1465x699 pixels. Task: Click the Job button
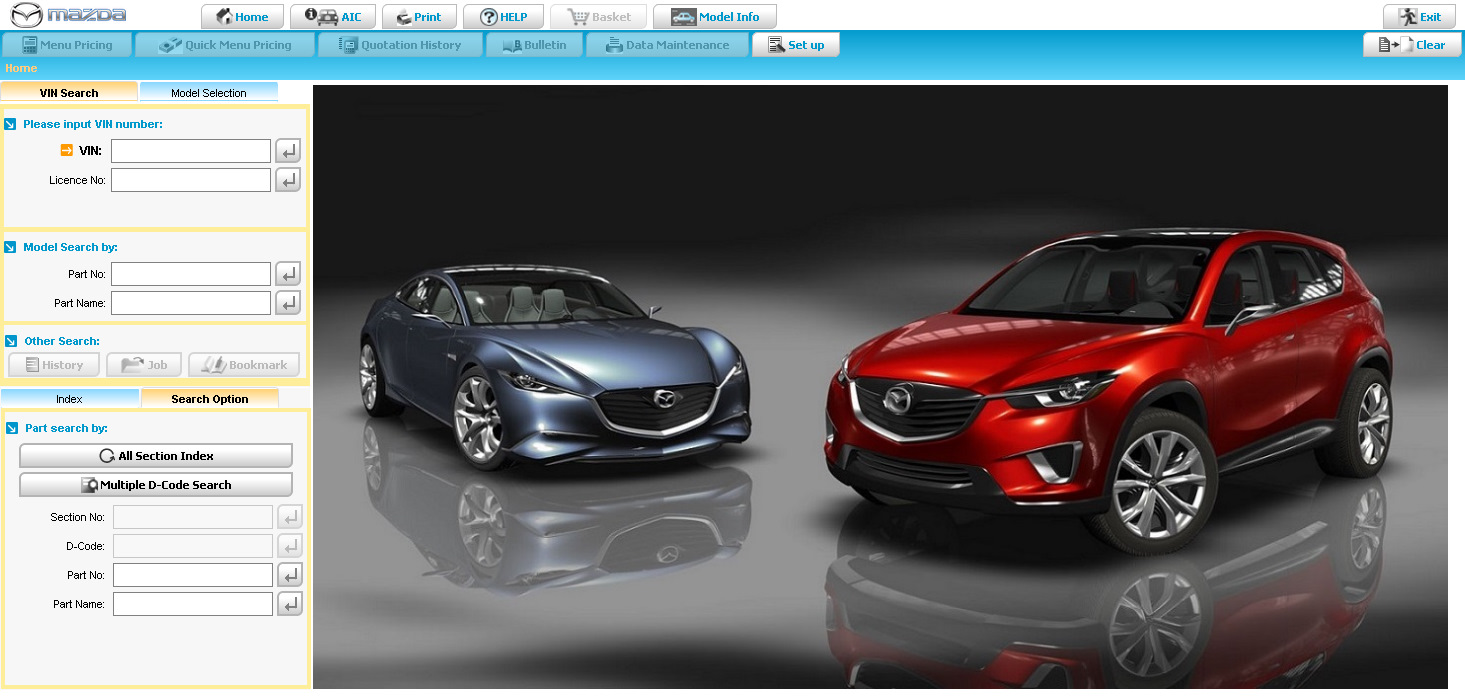[x=144, y=365]
